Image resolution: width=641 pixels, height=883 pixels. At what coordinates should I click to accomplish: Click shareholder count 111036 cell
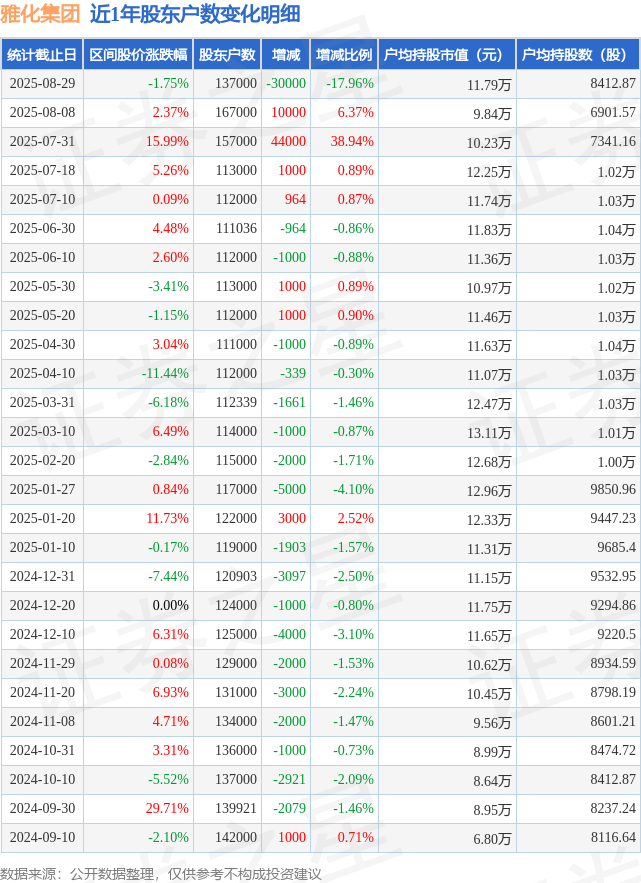[x=227, y=229]
